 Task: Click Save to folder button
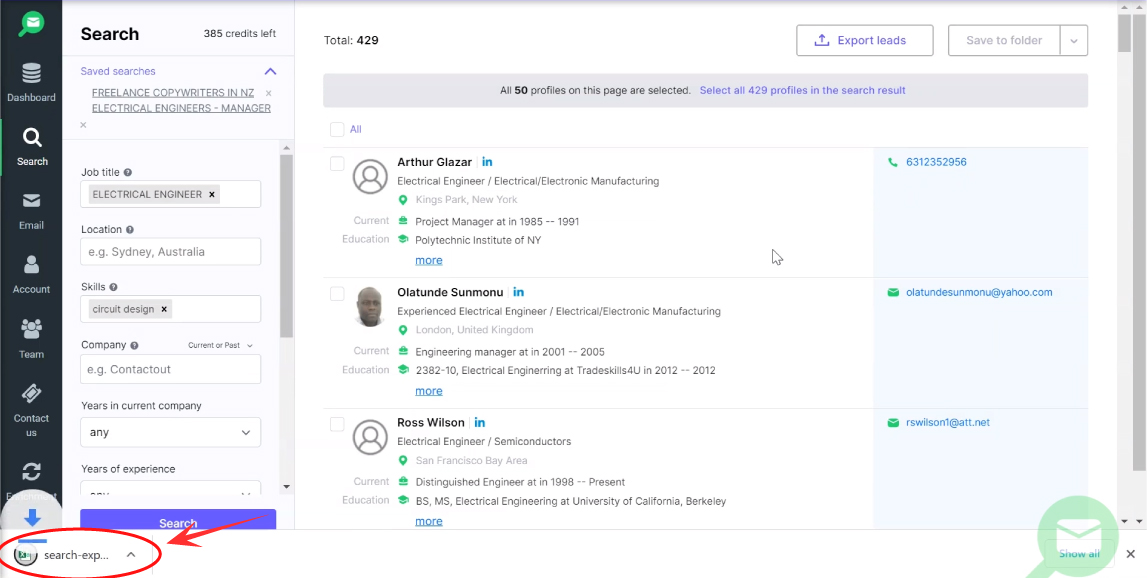coord(1004,41)
